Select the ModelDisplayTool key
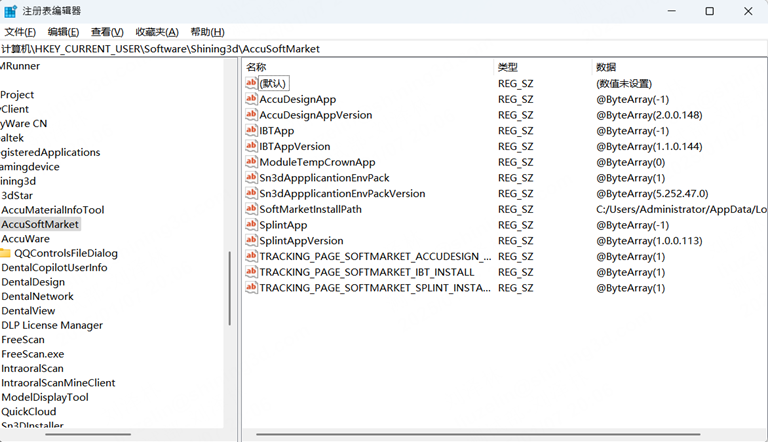The width and height of the screenshot is (768, 442). tap(45, 397)
